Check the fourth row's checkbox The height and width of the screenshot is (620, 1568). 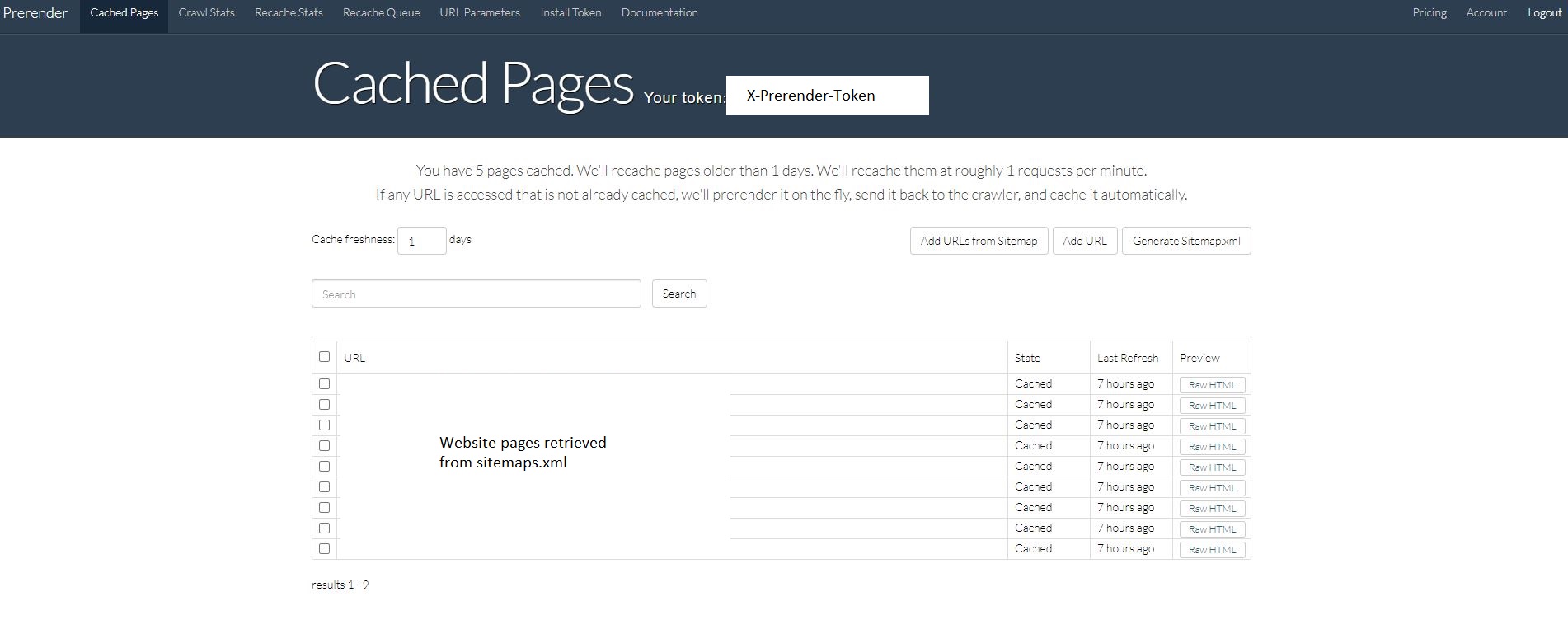click(324, 446)
